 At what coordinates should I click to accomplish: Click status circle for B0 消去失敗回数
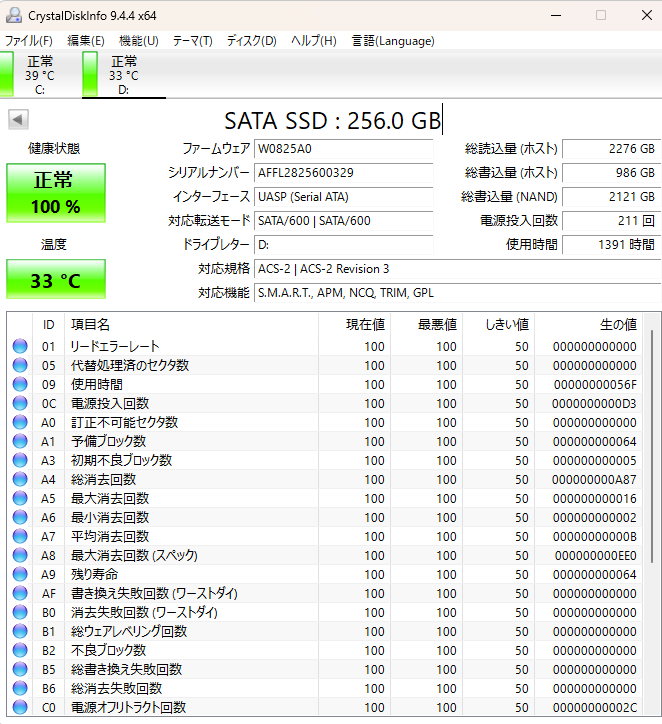[20, 612]
